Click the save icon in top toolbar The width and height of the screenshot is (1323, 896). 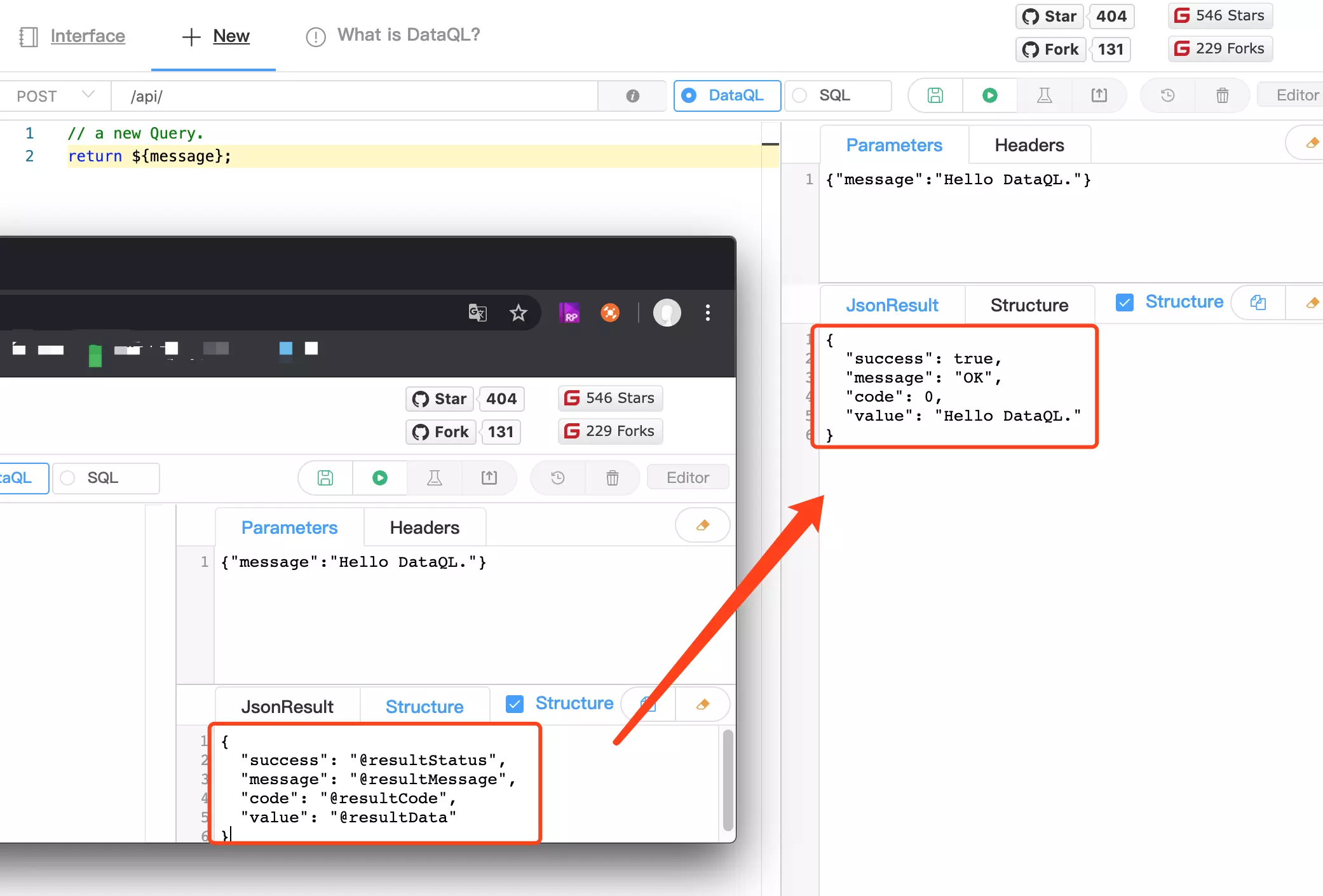point(935,95)
